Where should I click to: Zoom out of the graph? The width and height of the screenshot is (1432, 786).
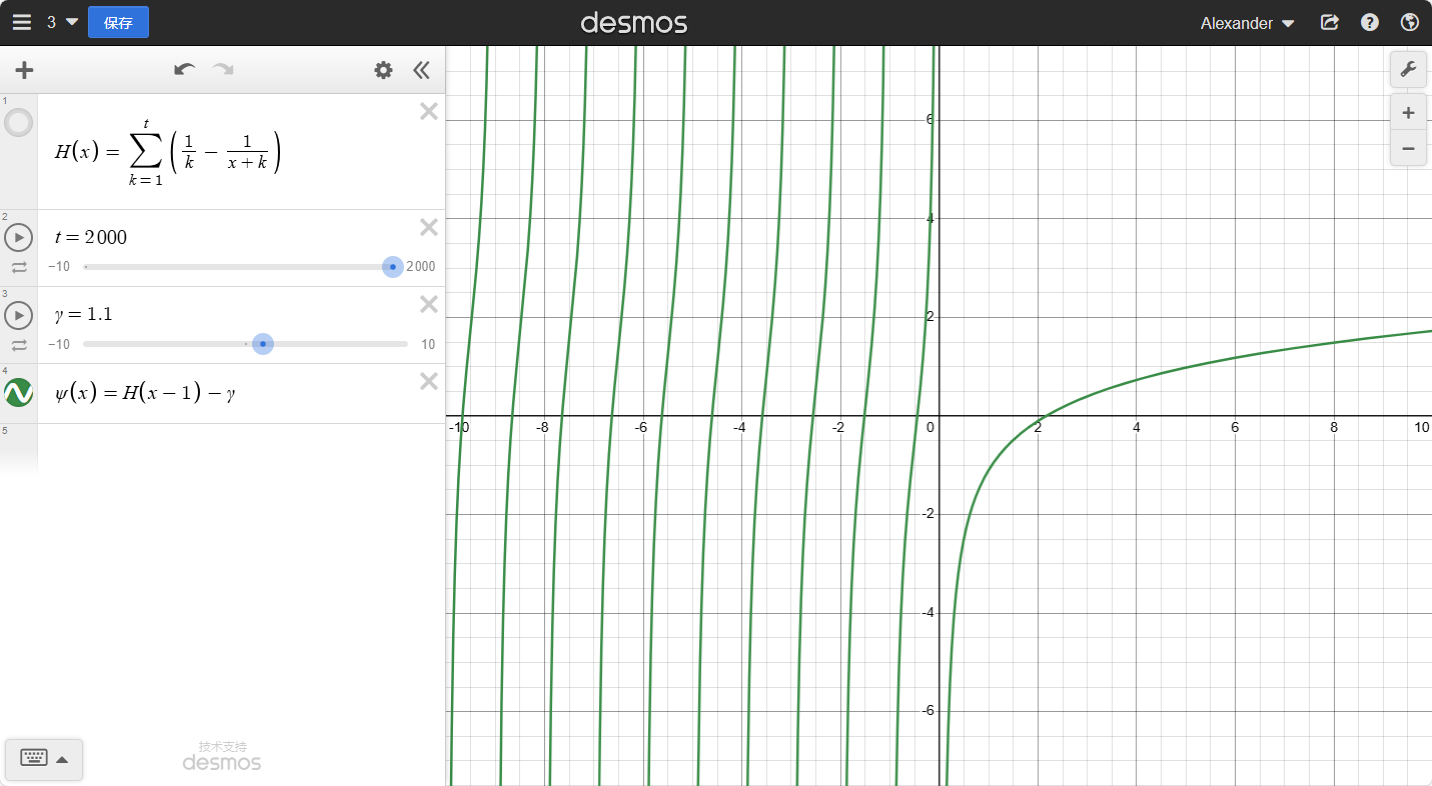coord(1408,148)
